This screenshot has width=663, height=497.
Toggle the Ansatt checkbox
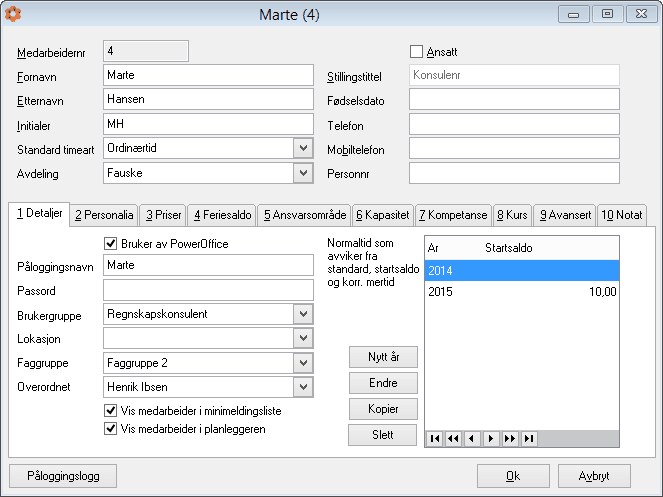coord(416,52)
